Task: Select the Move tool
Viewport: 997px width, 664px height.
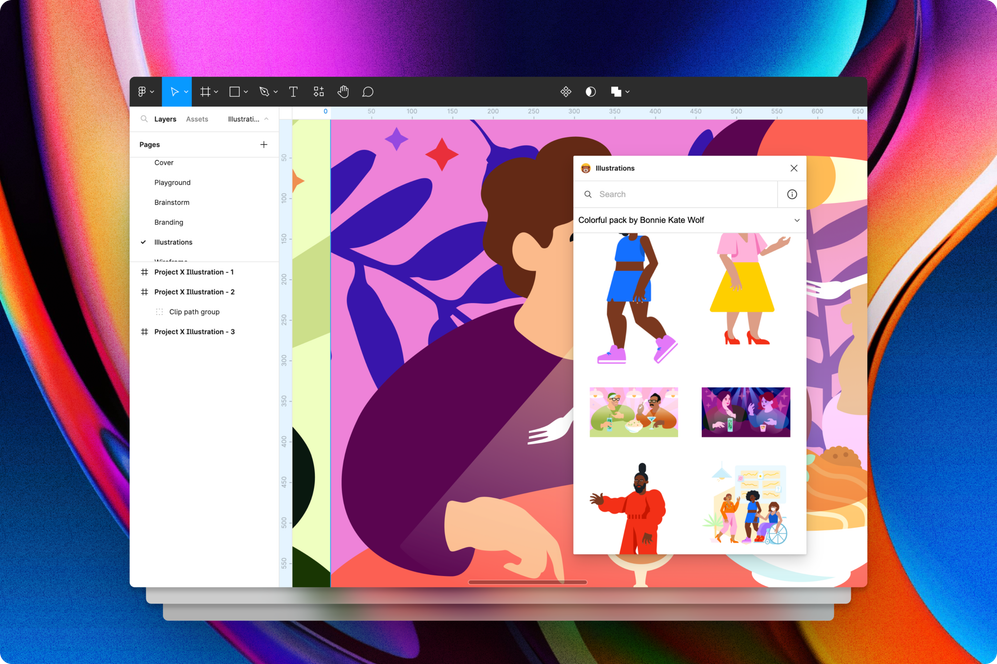Action: (175, 91)
